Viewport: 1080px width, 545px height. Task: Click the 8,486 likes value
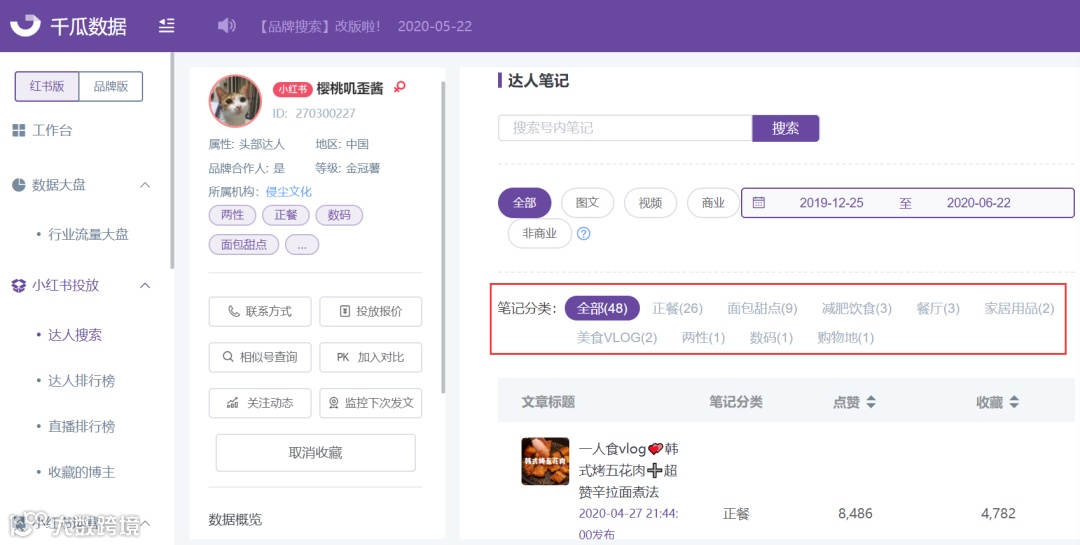pos(855,514)
